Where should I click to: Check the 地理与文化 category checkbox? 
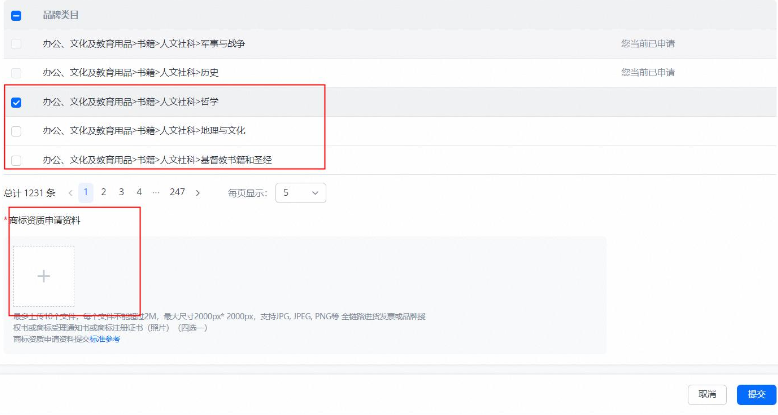coord(16,131)
